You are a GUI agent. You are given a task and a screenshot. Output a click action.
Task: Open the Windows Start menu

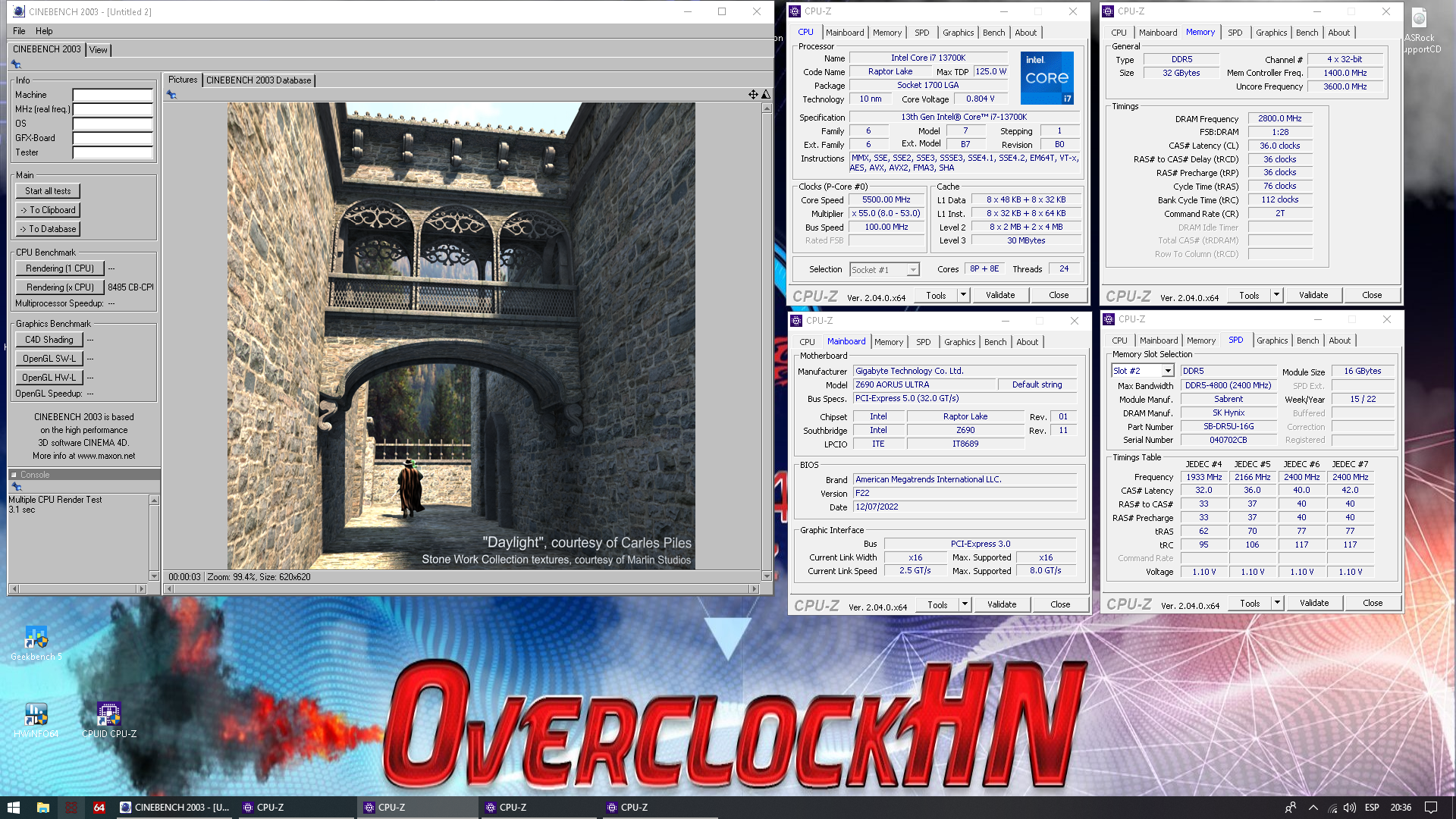pyautogui.click(x=14, y=808)
